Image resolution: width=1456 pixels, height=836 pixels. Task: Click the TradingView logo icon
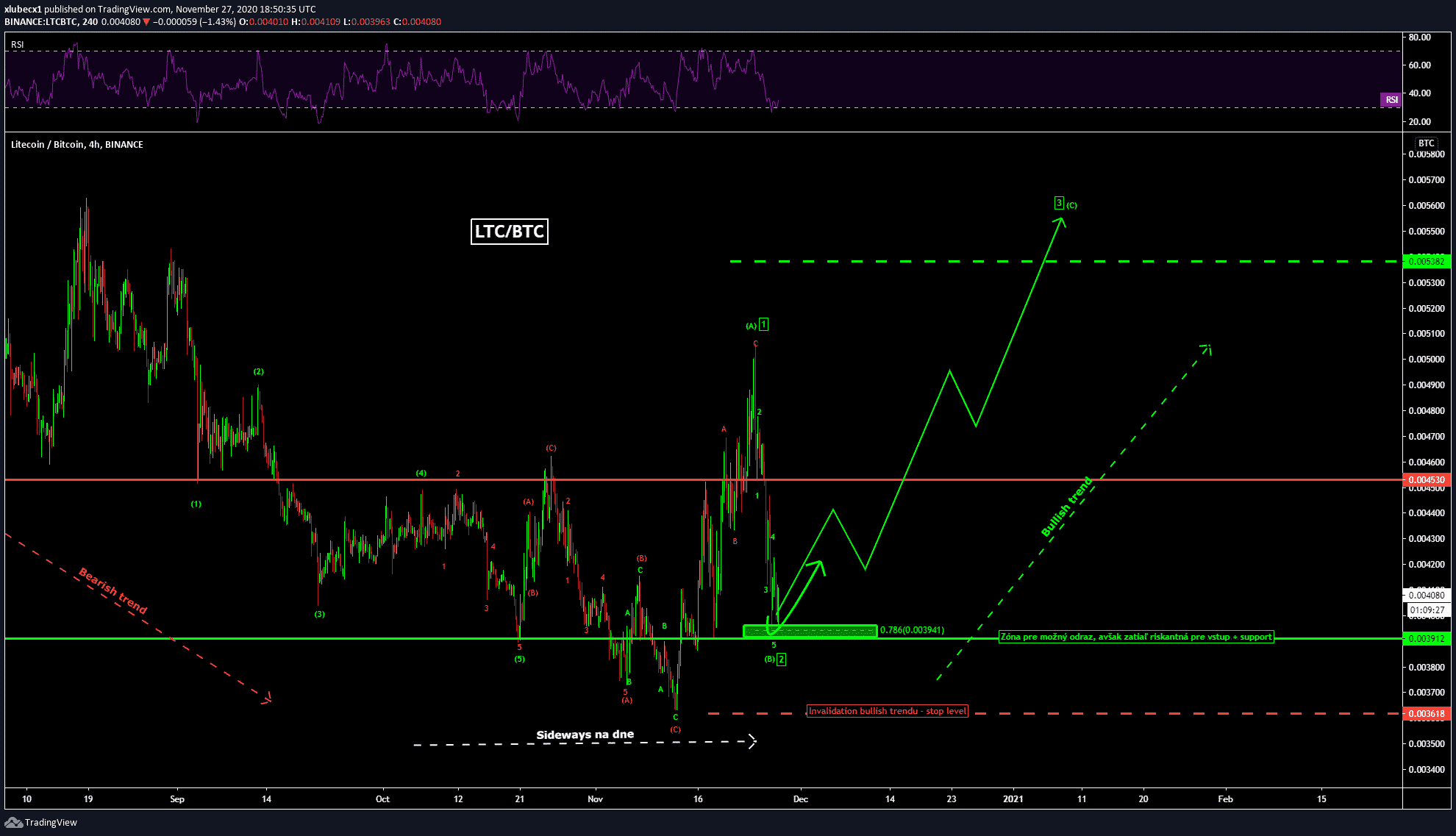(13, 822)
